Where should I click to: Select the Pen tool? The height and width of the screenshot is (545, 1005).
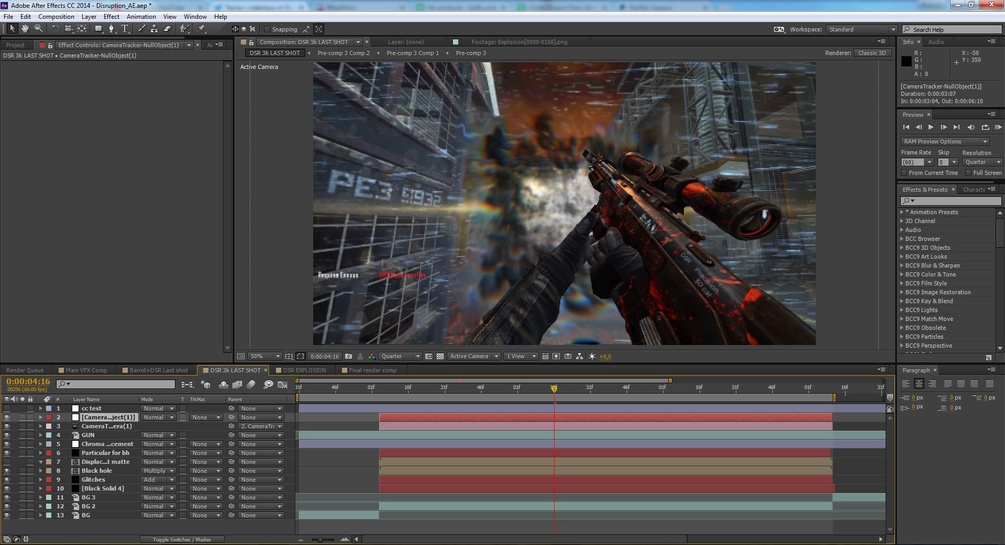[x=112, y=29]
